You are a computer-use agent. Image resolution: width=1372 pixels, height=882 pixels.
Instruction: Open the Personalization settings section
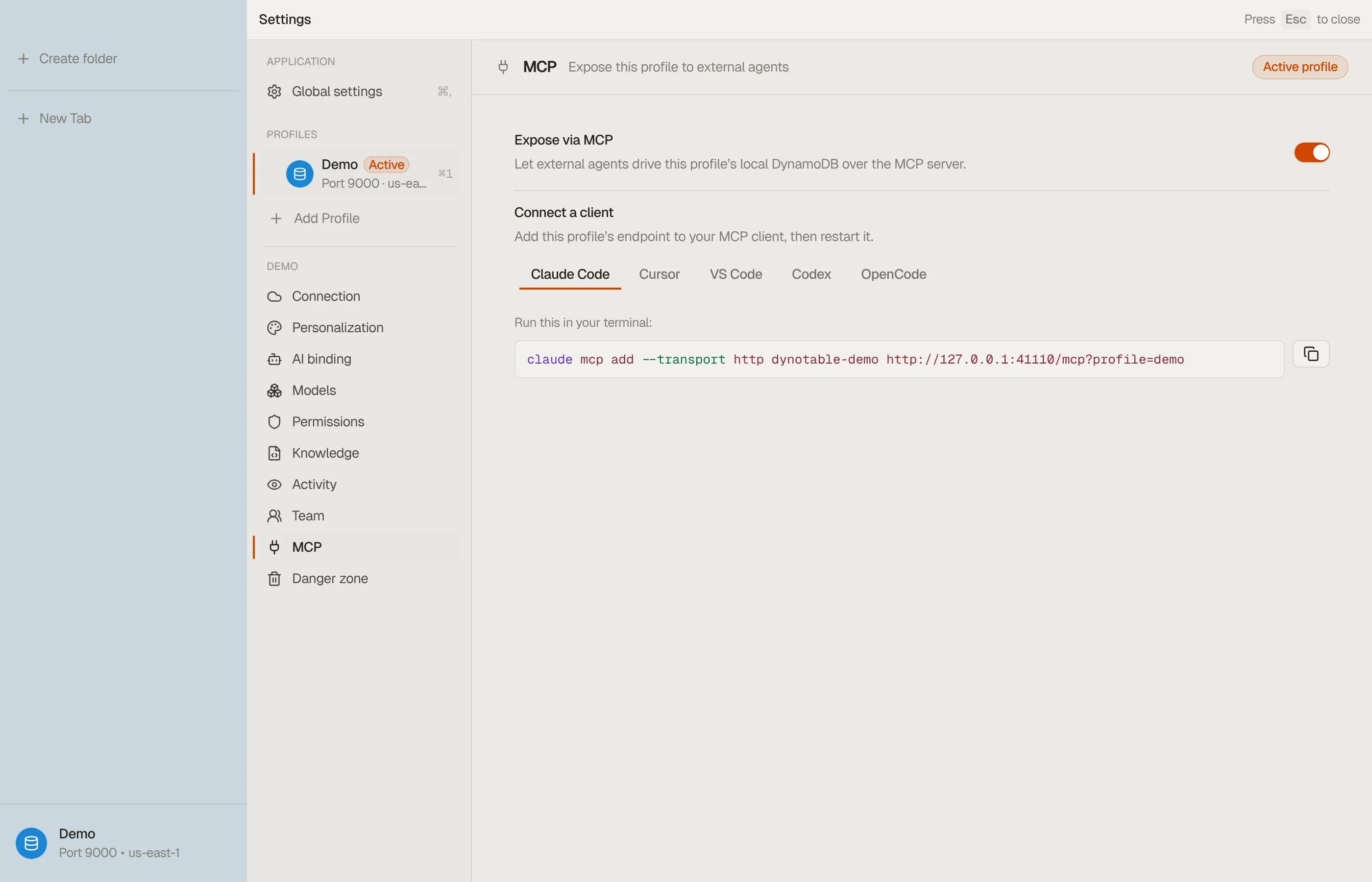point(359,328)
